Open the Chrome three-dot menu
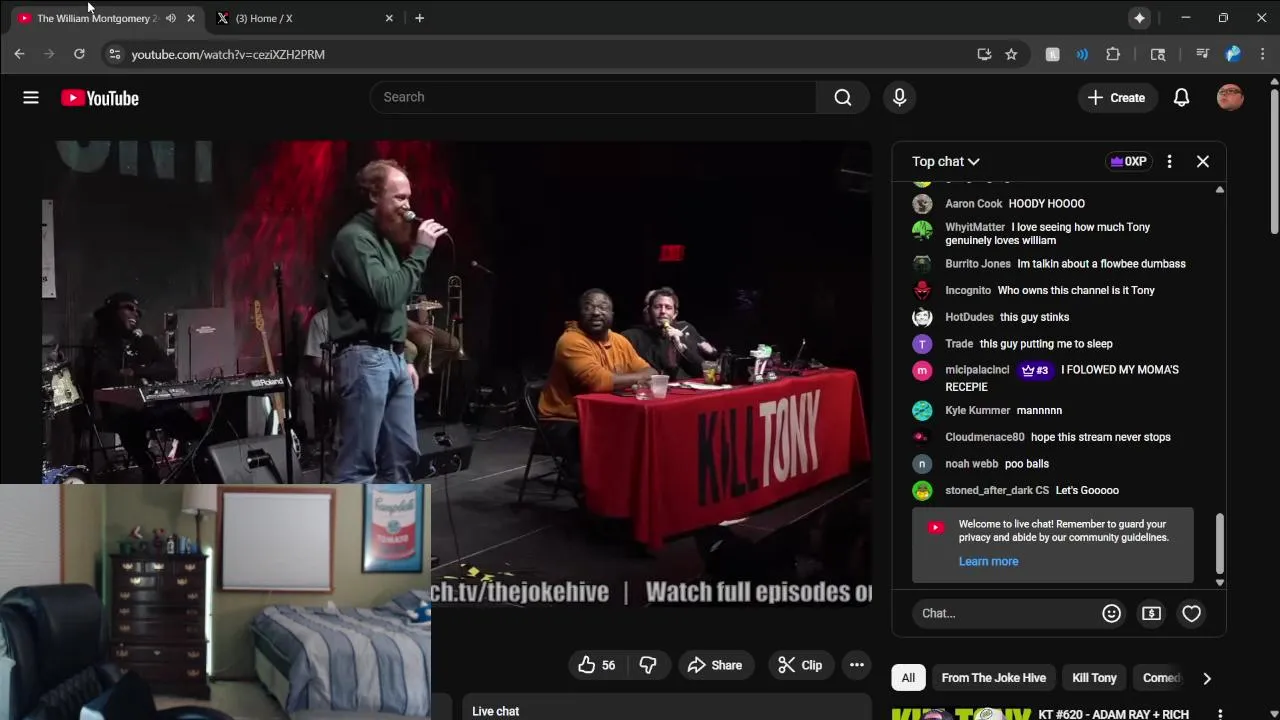Image resolution: width=1280 pixels, height=720 pixels. point(1263,54)
